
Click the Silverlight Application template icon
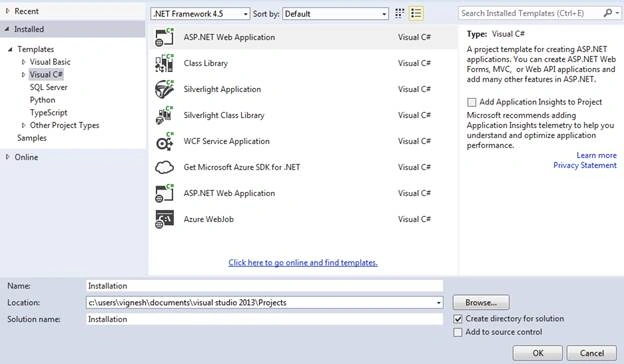164,89
